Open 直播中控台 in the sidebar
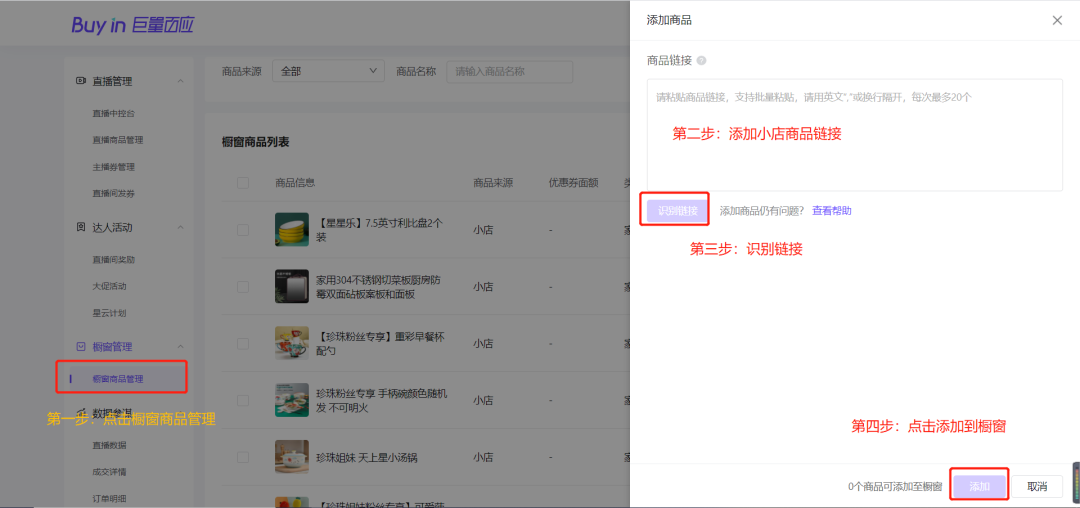1080x508 pixels. [x=109, y=113]
